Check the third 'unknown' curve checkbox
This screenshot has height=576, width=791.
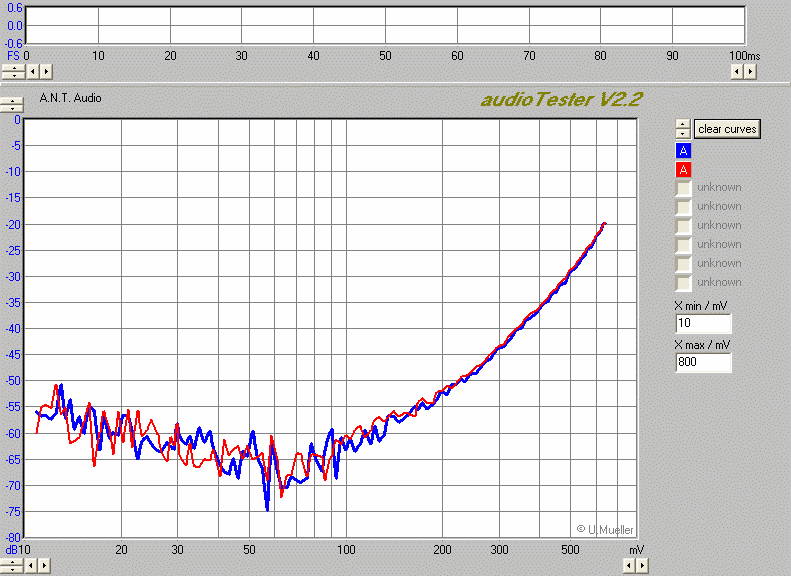click(x=683, y=226)
